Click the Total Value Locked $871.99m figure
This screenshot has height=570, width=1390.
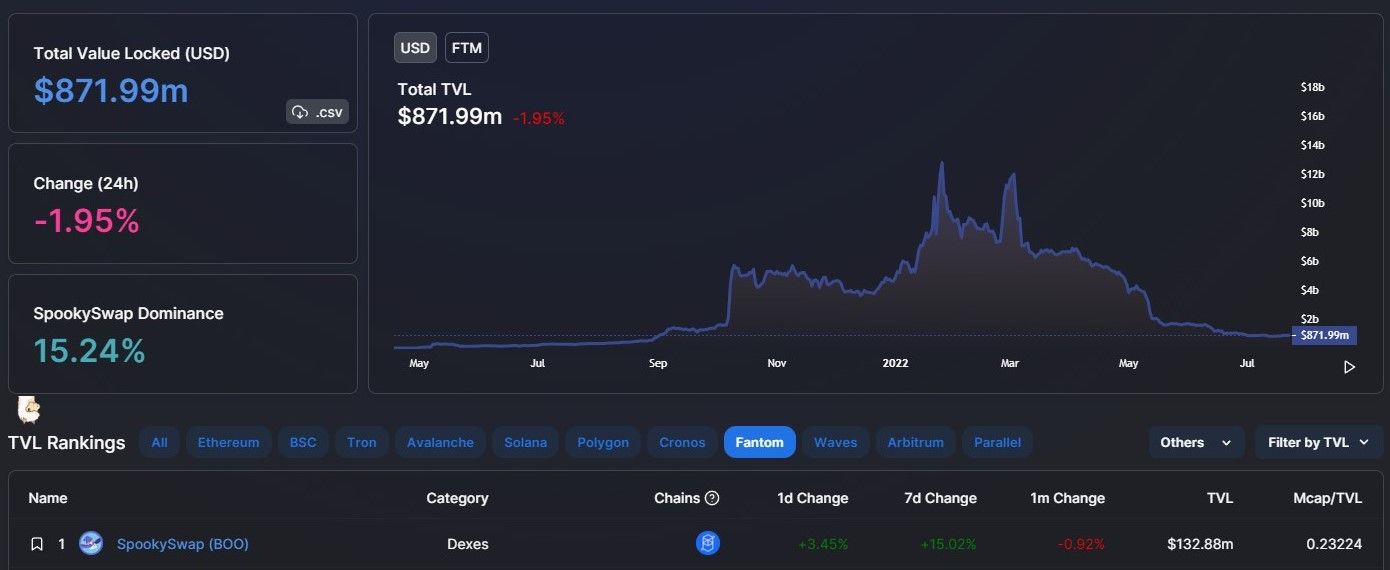pos(111,90)
